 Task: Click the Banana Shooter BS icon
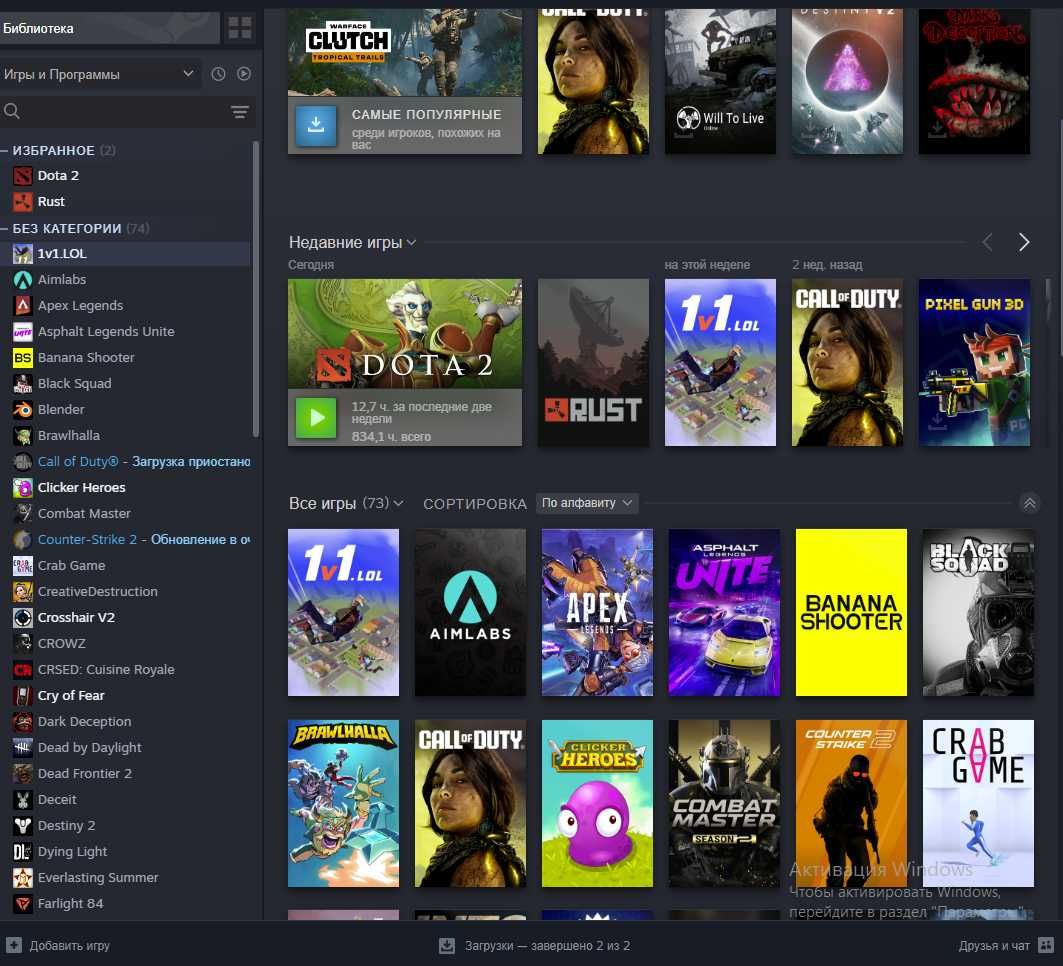pos(22,357)
